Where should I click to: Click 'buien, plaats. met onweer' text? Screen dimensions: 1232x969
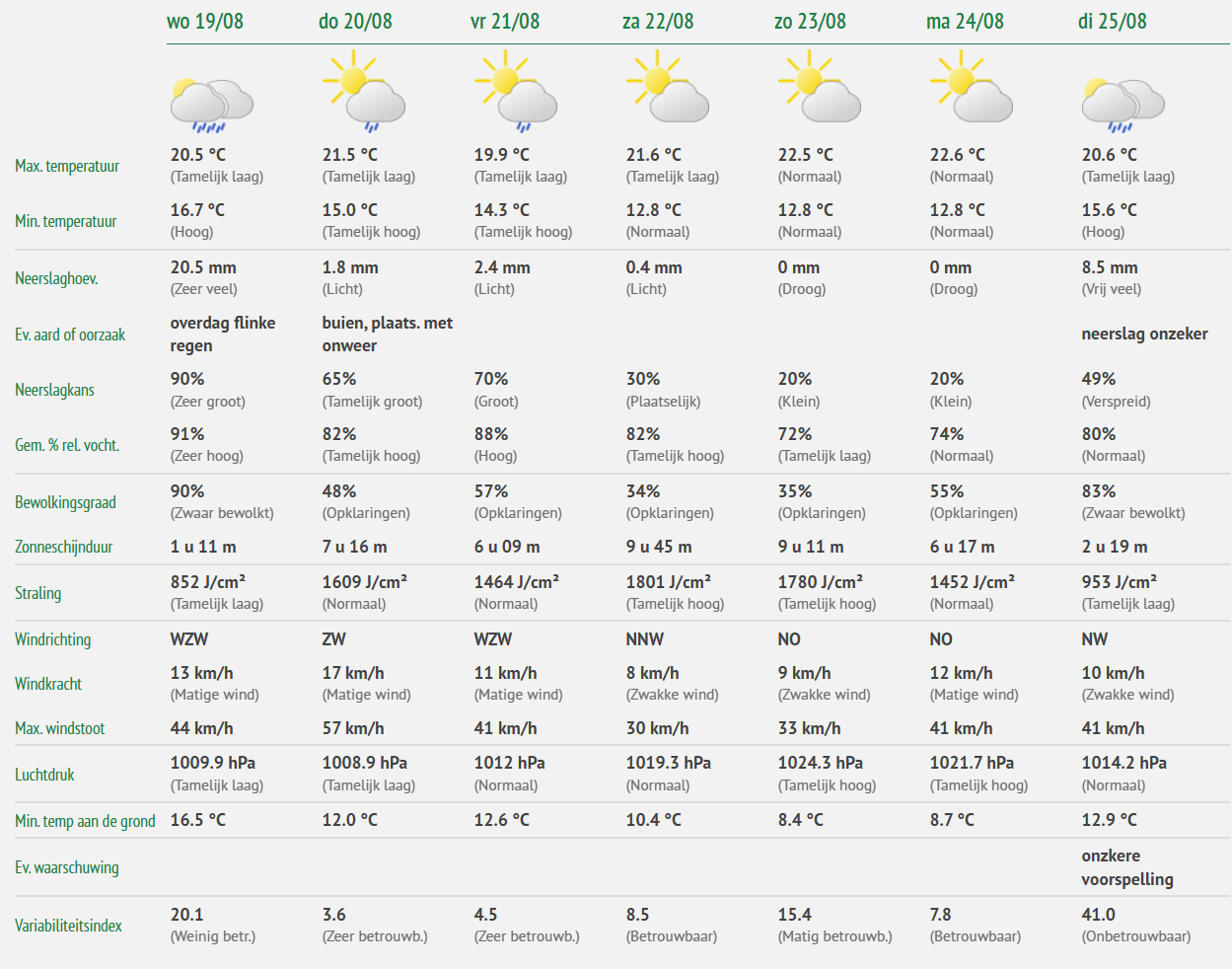[x=388, y=335]
